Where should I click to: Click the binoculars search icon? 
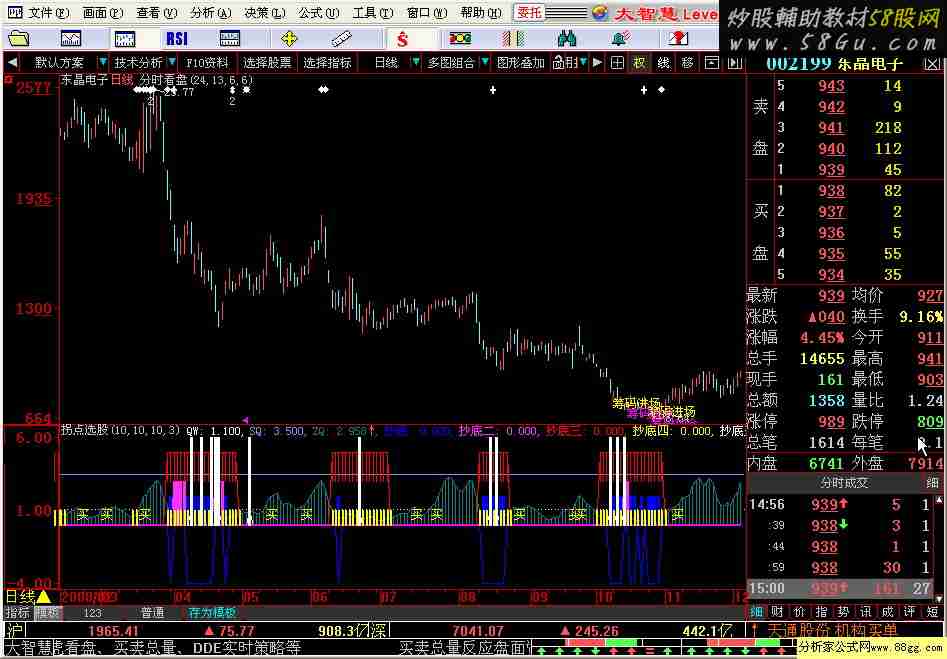567,38
